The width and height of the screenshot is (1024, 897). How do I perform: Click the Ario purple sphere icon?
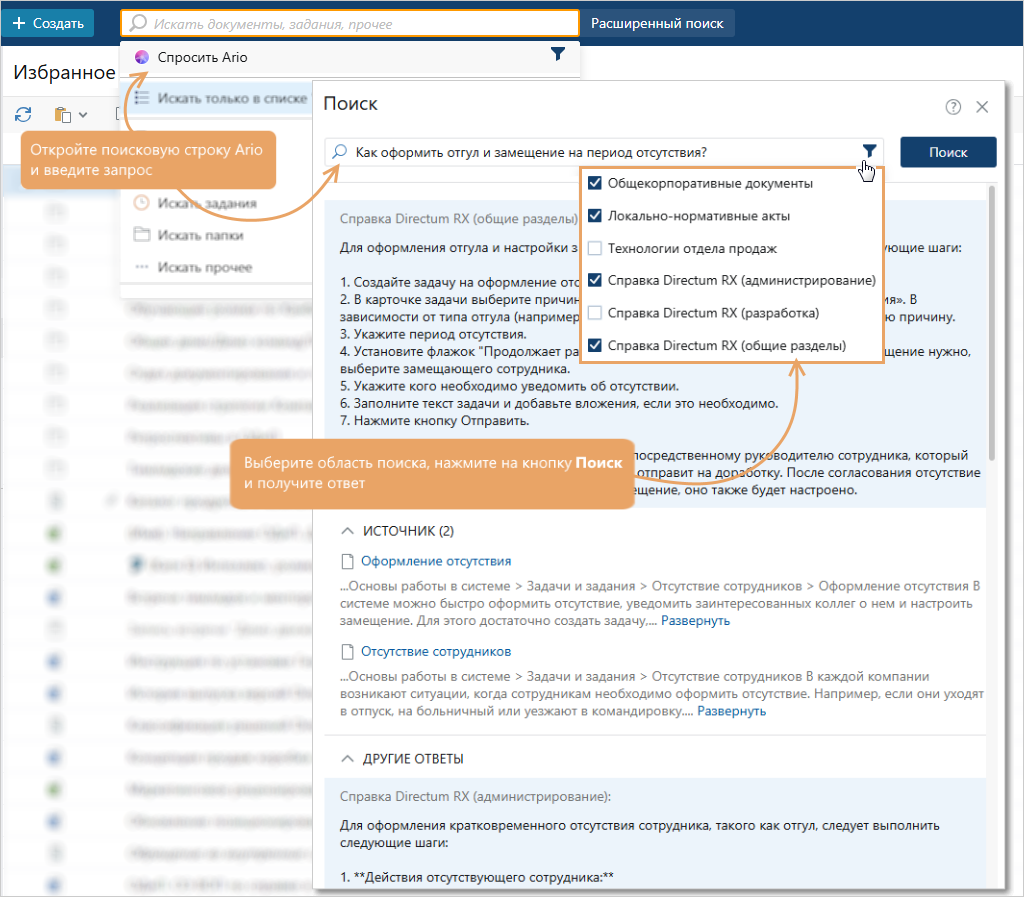coord(142,57)
